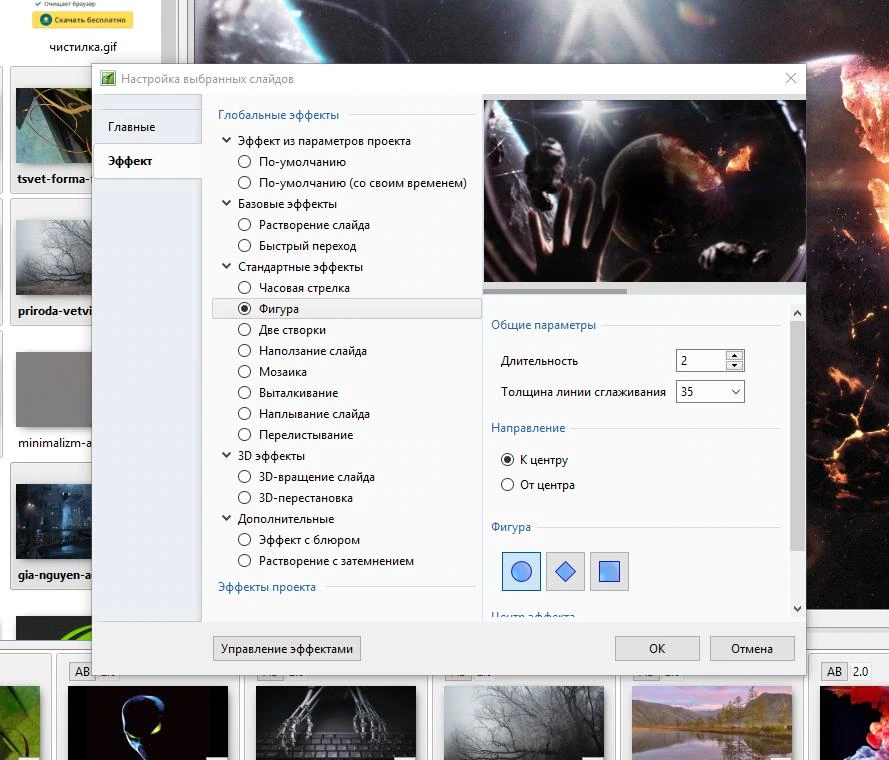The image size is (889, 760).
Task: Choose Выталкивание effect
Action: (x=244, y=392)
